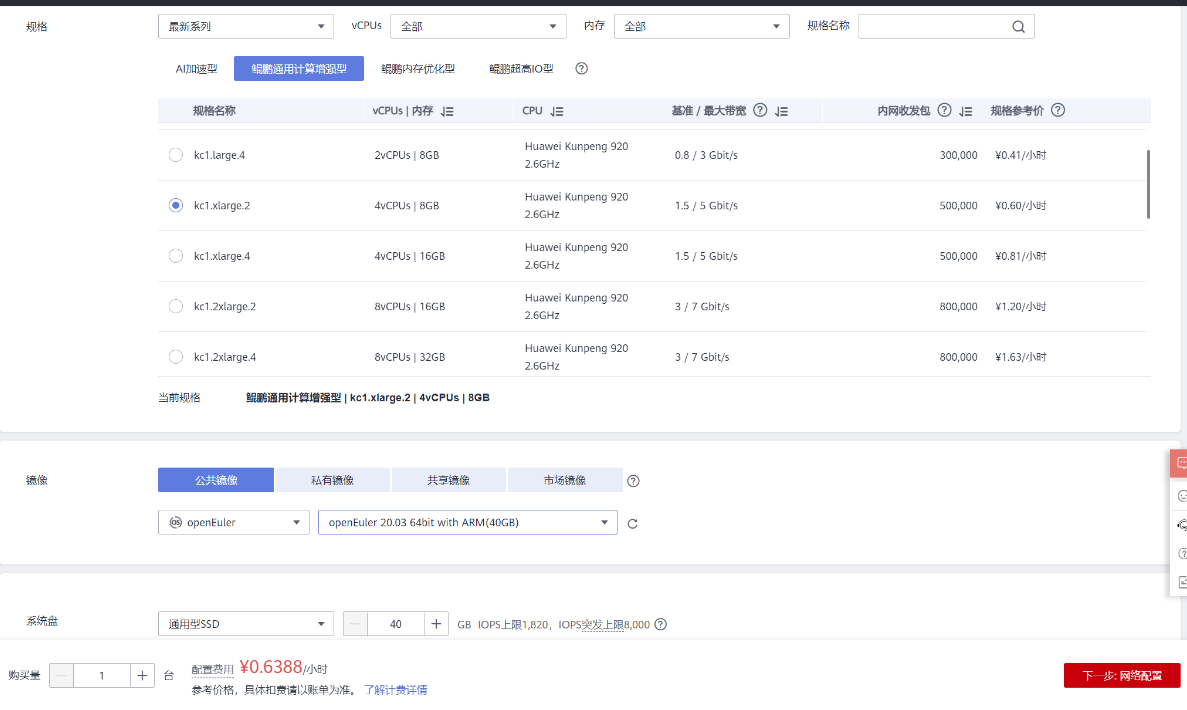Increase system disk size with plus button
Image resolution: width=1187 pixels, height=710 pixels.
coord(436,624)
